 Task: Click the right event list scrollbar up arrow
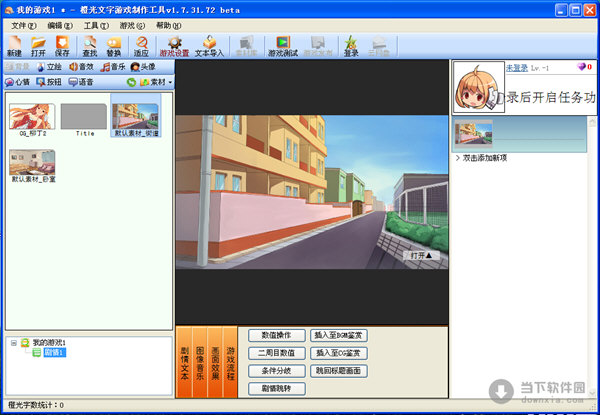592,122
